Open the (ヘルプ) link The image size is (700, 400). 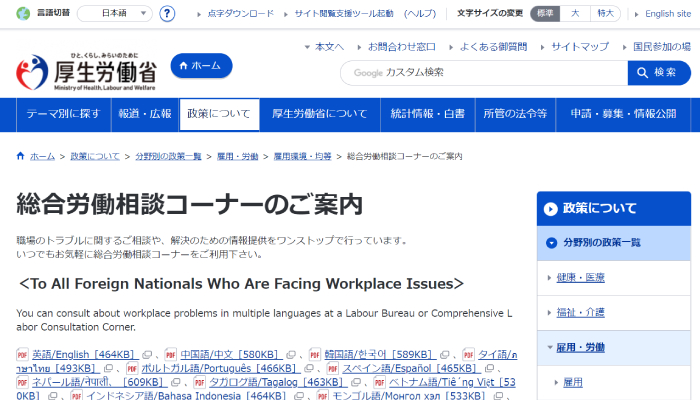pyautogui.click(x=420, y=13)
